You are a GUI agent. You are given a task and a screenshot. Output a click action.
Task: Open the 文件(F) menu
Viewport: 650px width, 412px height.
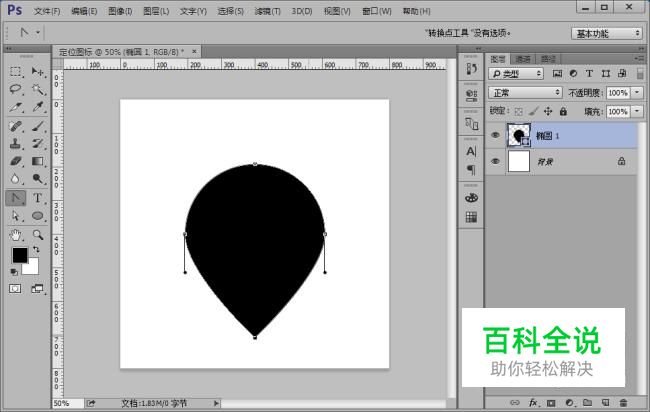(47, 11)
